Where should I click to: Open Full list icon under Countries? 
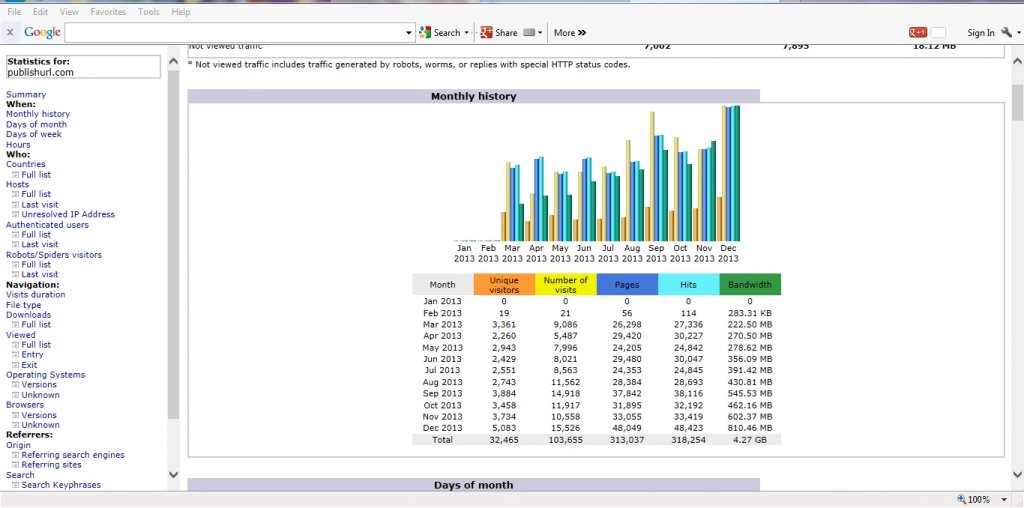pyautogui.click(x=16, y=174)
